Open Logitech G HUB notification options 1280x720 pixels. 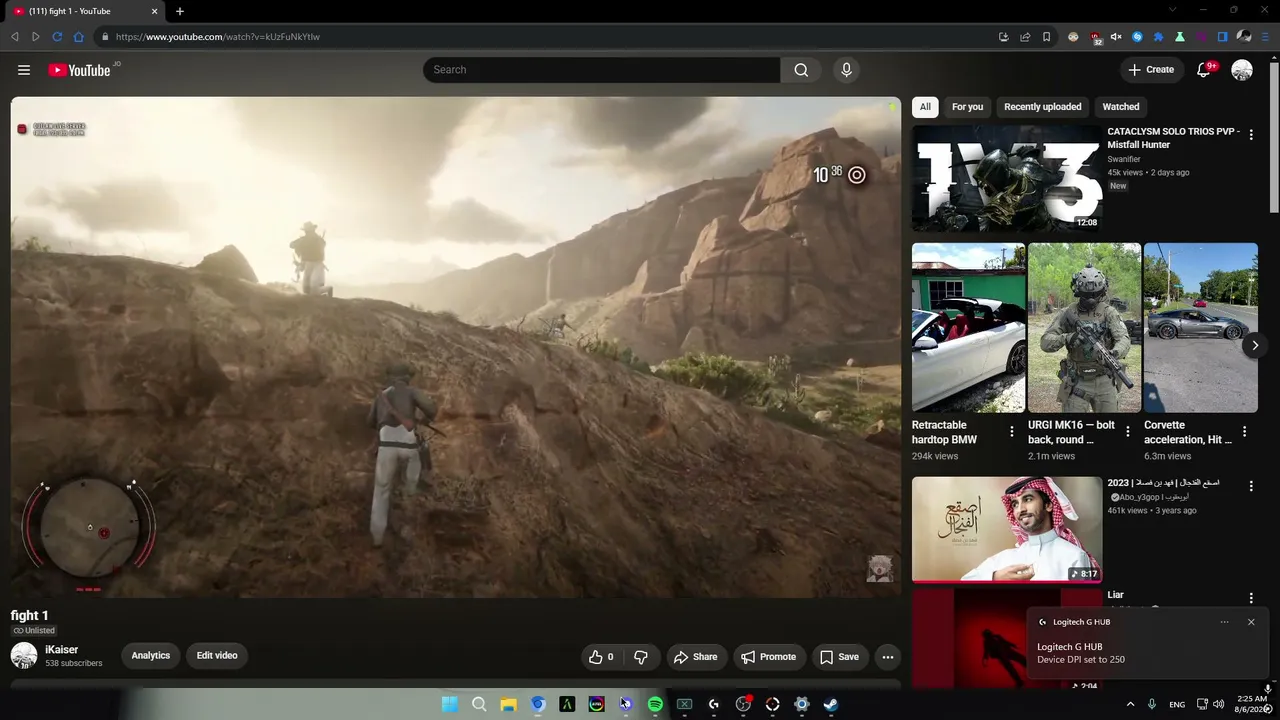pos(1224,622)
